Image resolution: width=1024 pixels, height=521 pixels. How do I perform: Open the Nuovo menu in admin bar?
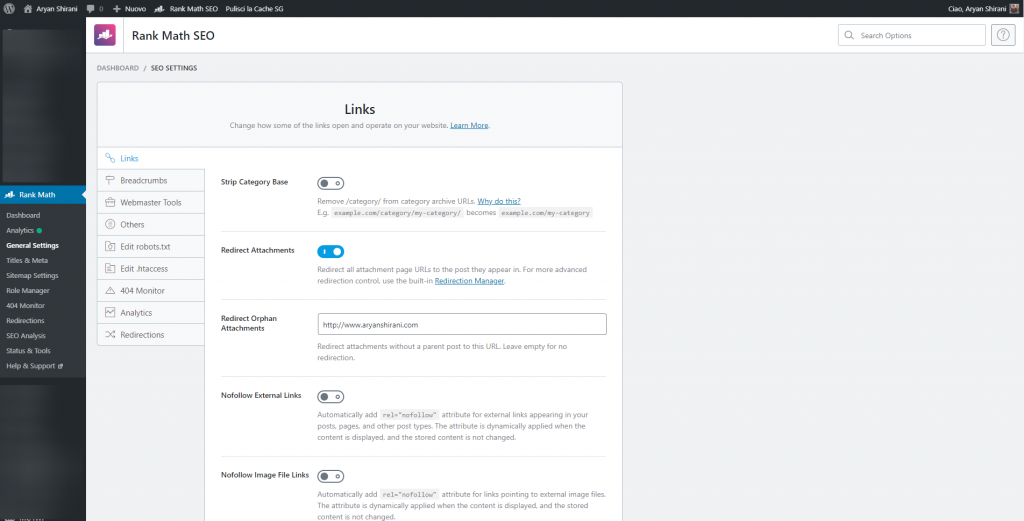coord(129,8)
